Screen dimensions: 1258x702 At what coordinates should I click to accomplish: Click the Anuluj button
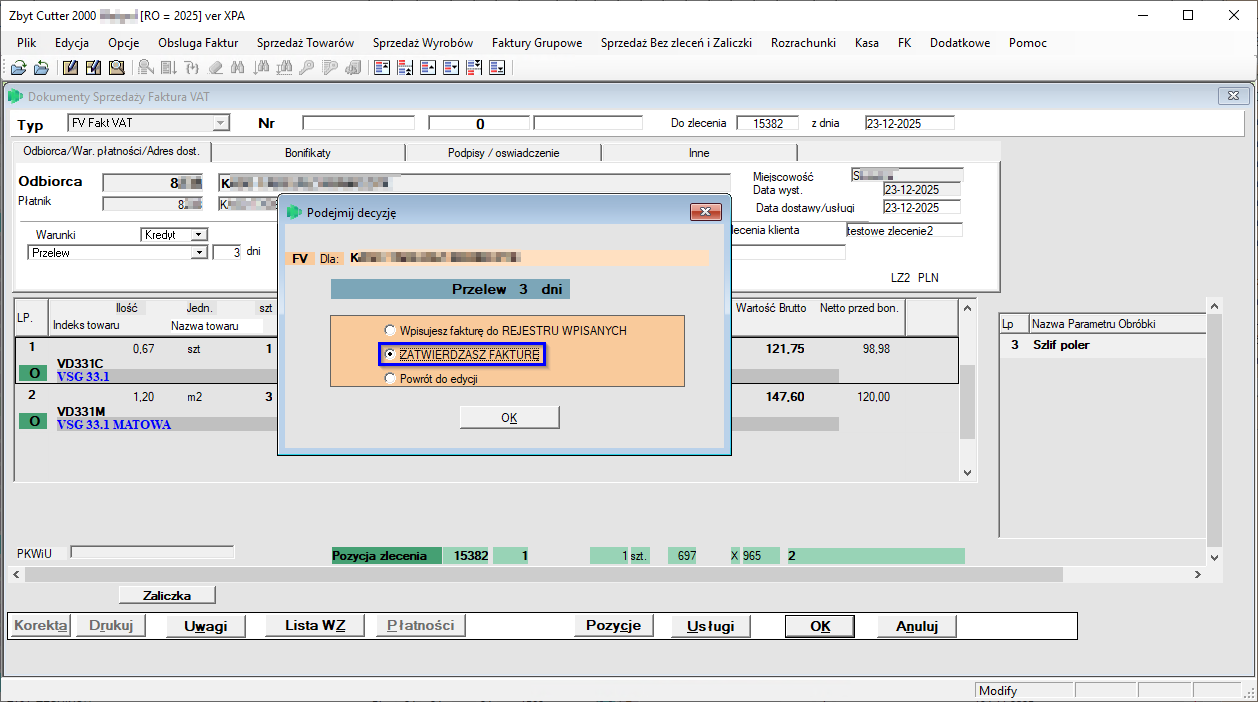tap(916, 626)
